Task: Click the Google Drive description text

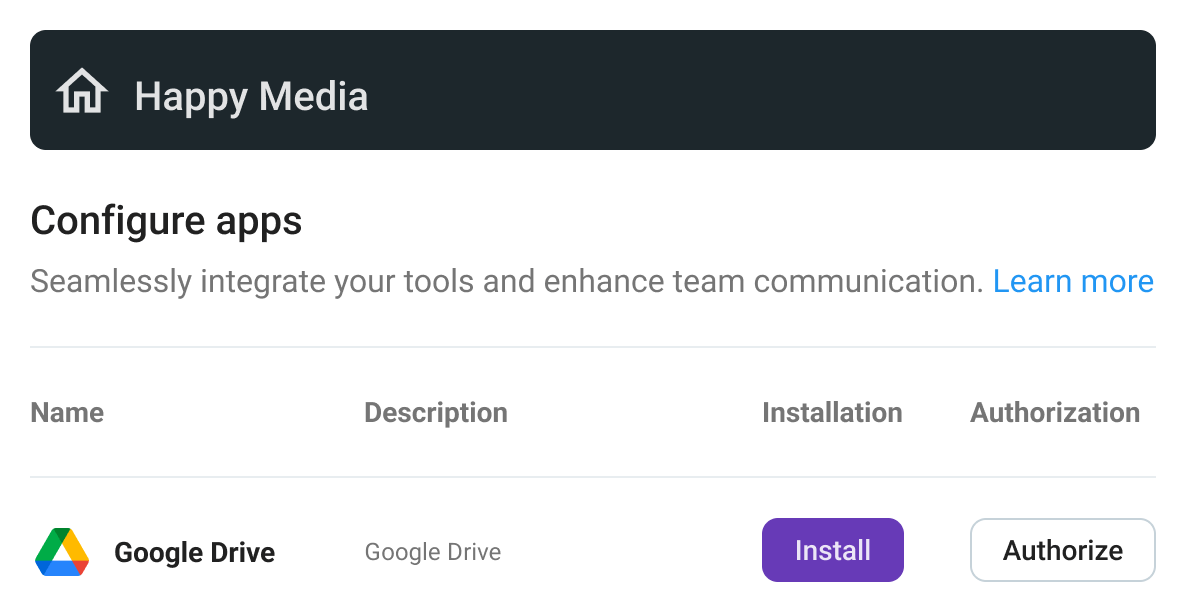Action: (433, 552)
